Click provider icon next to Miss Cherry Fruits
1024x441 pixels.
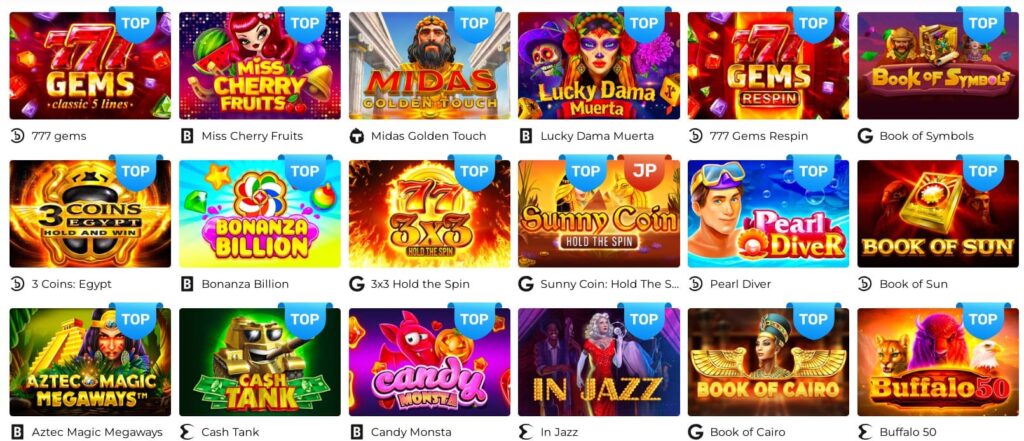187,136
